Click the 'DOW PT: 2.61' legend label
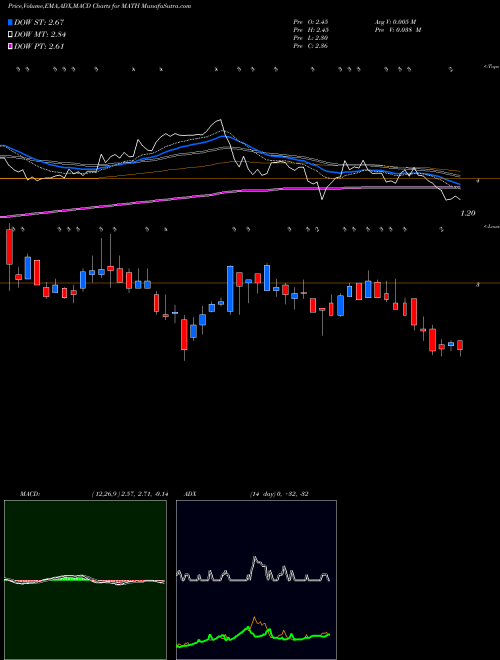500x660 pixels. pyautogui.click(x=39, y=47)
